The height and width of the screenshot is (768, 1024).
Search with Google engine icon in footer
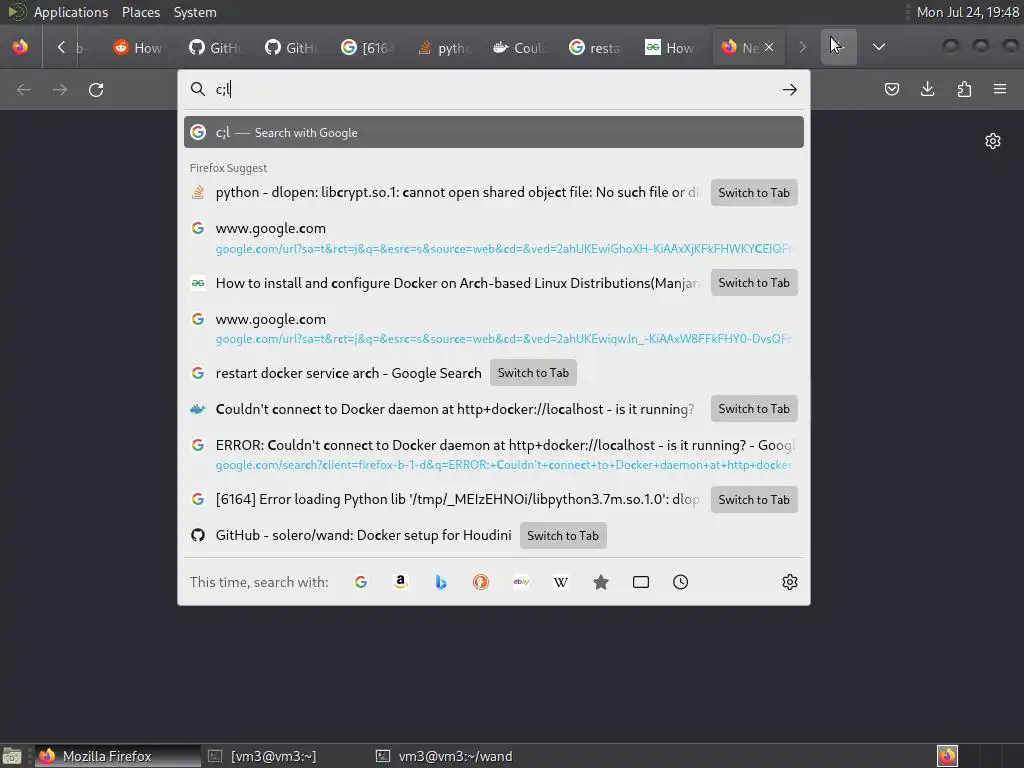360,582
